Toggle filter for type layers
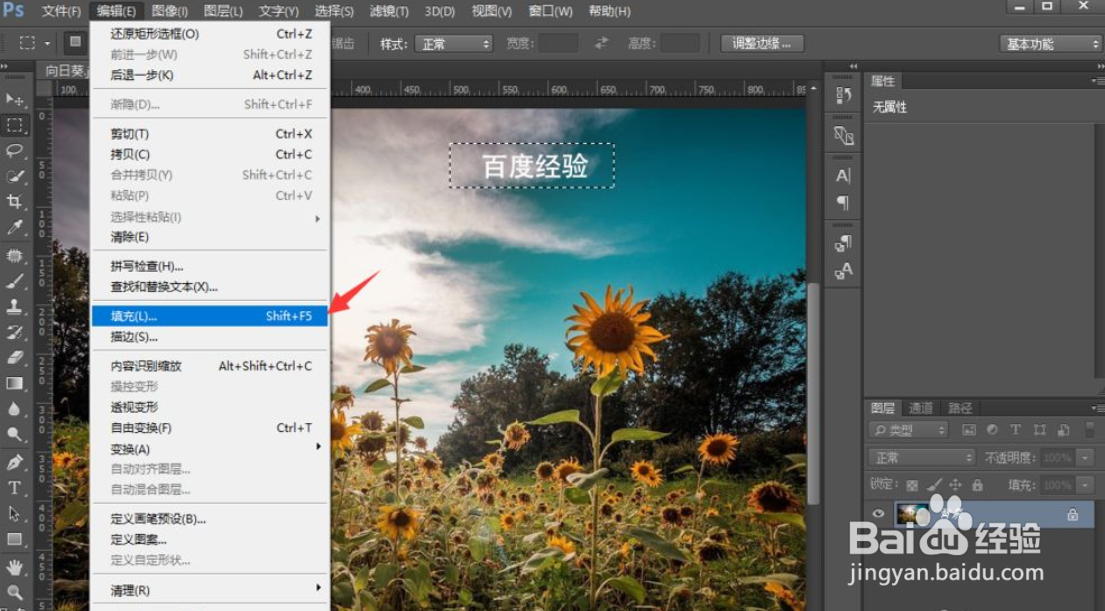This screenshot has height=611, width=1105. (1016, 430)
